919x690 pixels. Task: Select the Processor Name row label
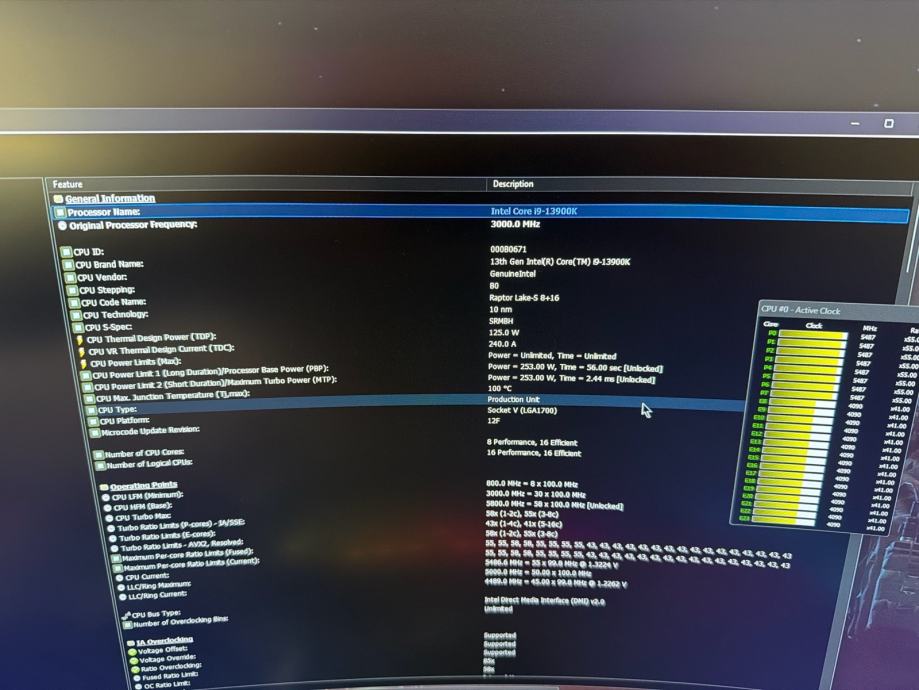pos(104,212)
